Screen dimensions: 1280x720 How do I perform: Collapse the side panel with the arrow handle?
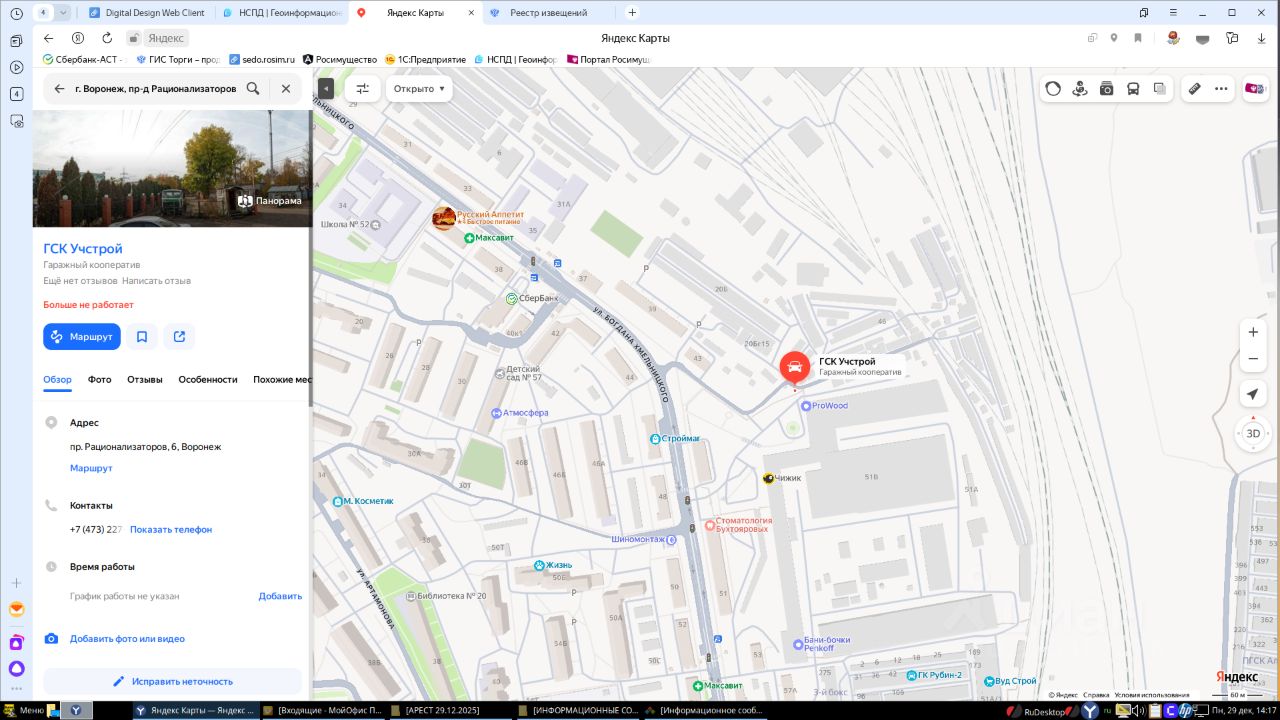326,88
